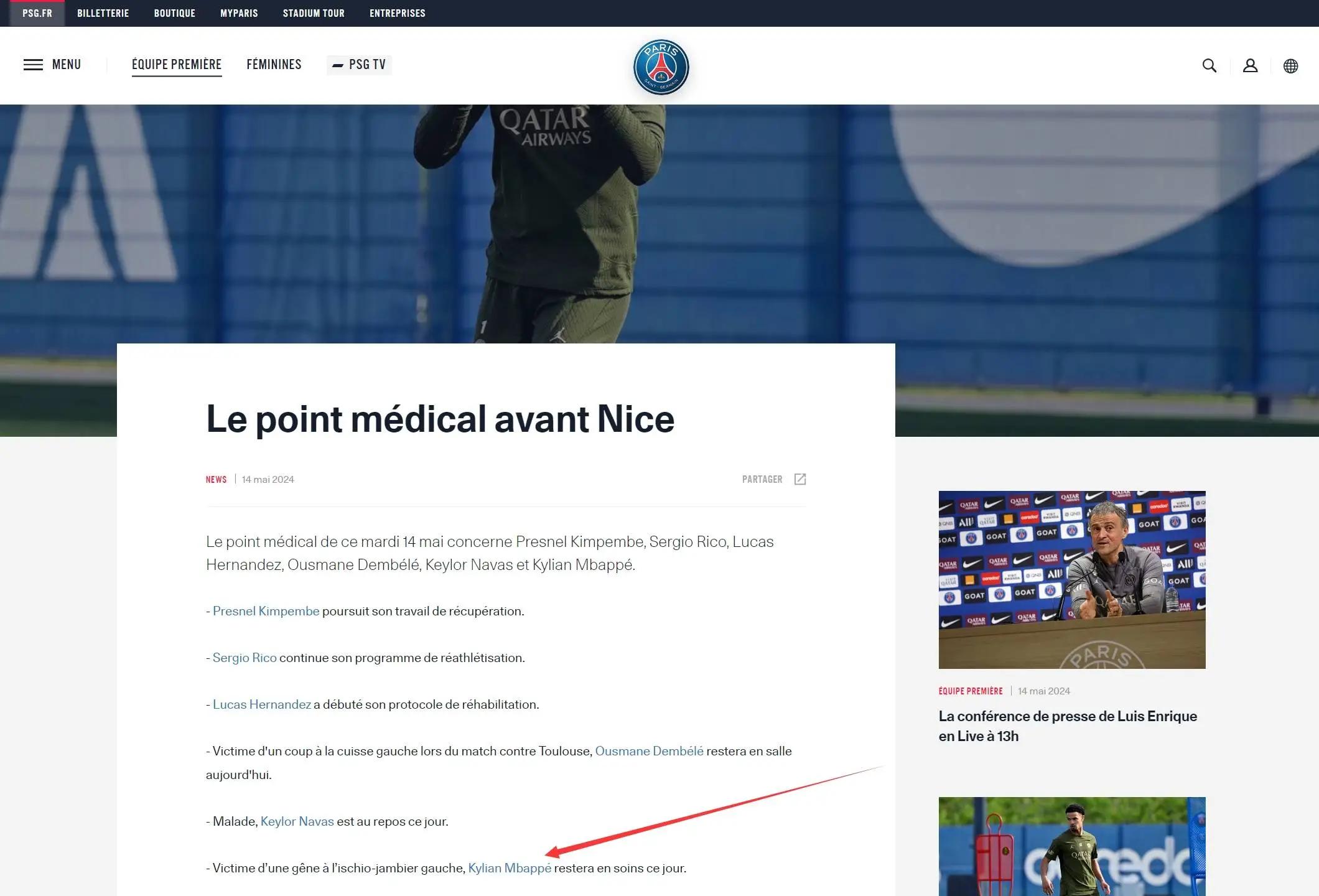Open ENTREPRISES in the top bar
Image resolution: width=1319 pixels, height=896 pixels.
point(398,13)
